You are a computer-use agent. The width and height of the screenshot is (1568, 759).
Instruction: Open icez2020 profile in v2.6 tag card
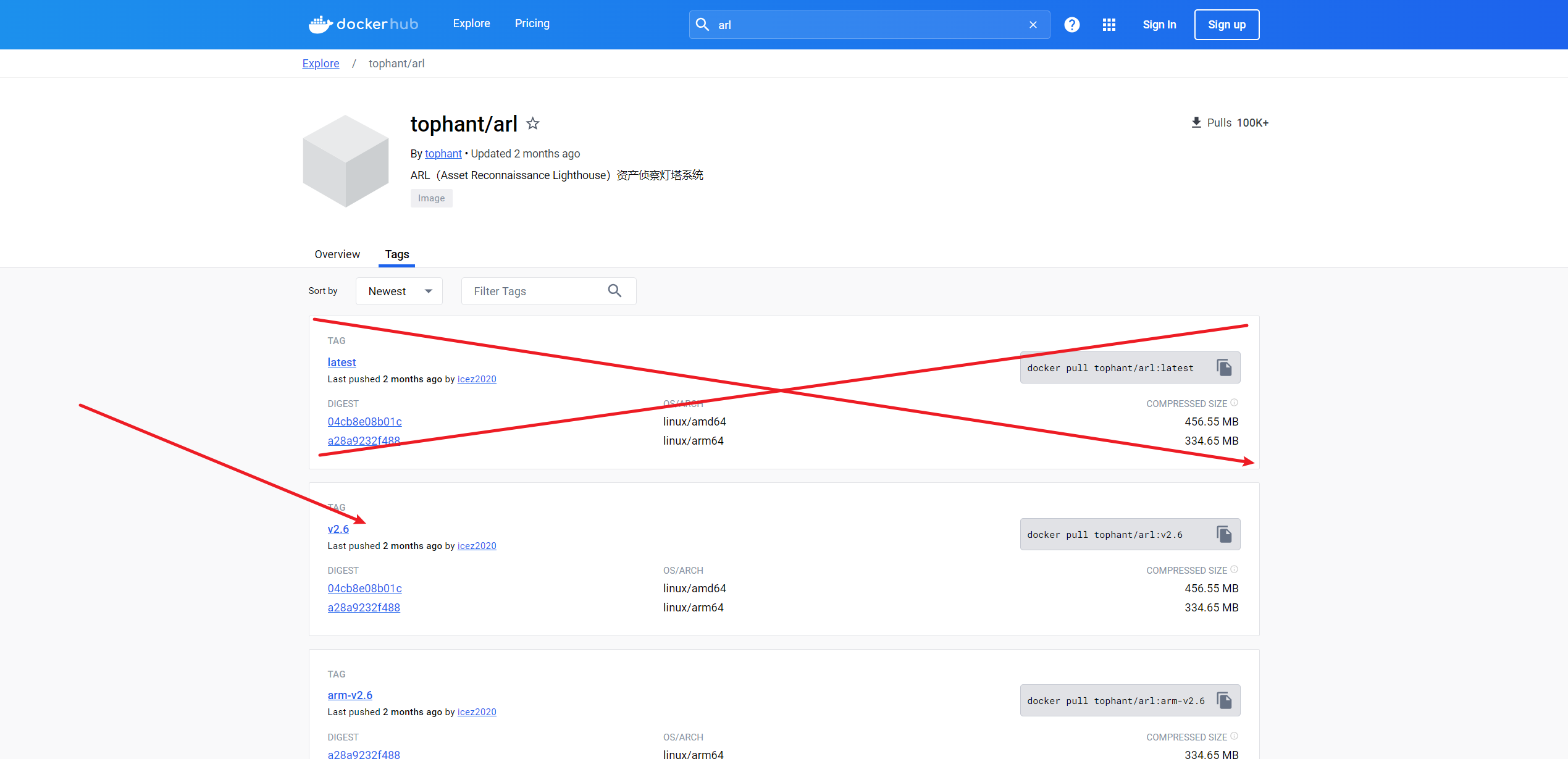477,546
